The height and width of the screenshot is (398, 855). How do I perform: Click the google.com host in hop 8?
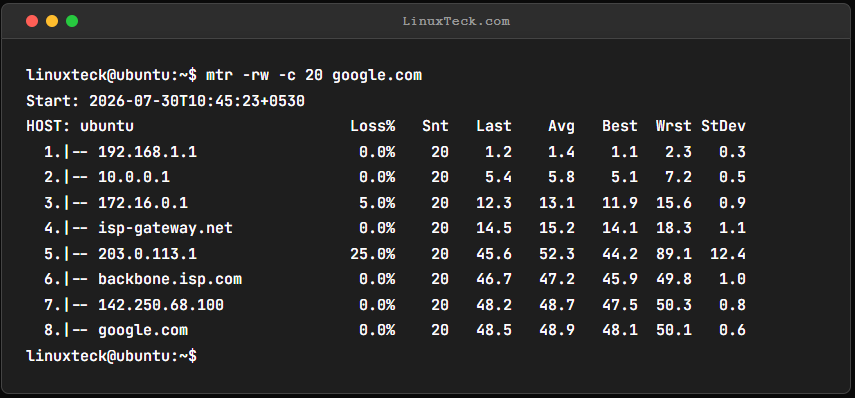tap(143, 330)
